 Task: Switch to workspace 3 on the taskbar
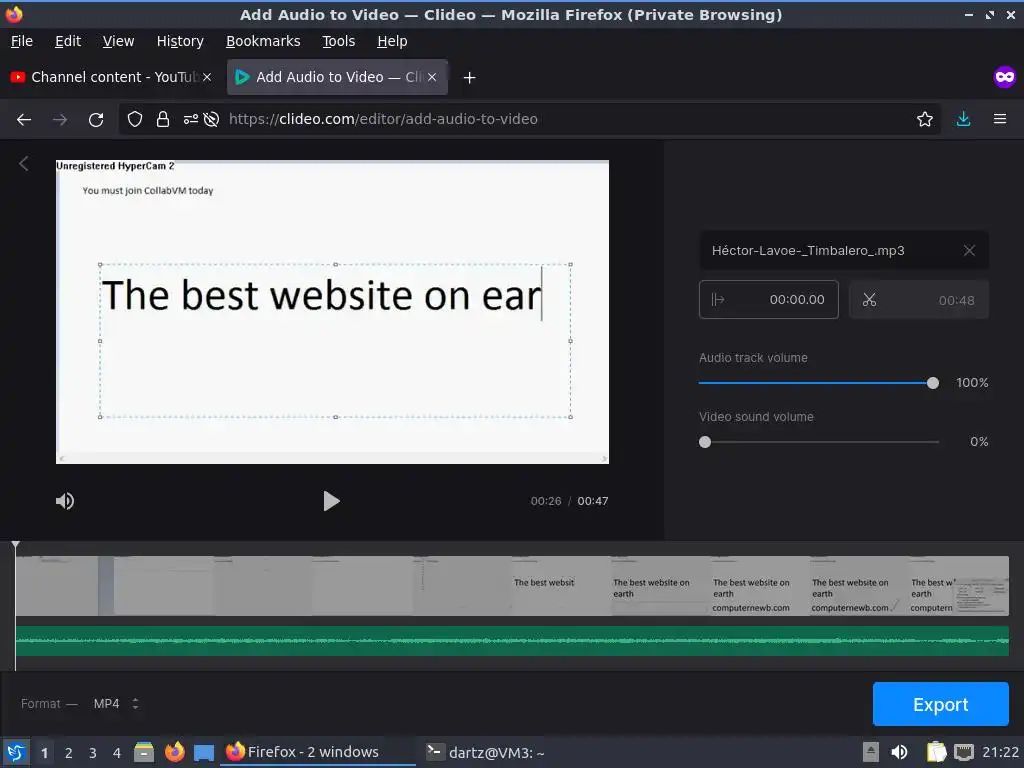click(93, 753)
